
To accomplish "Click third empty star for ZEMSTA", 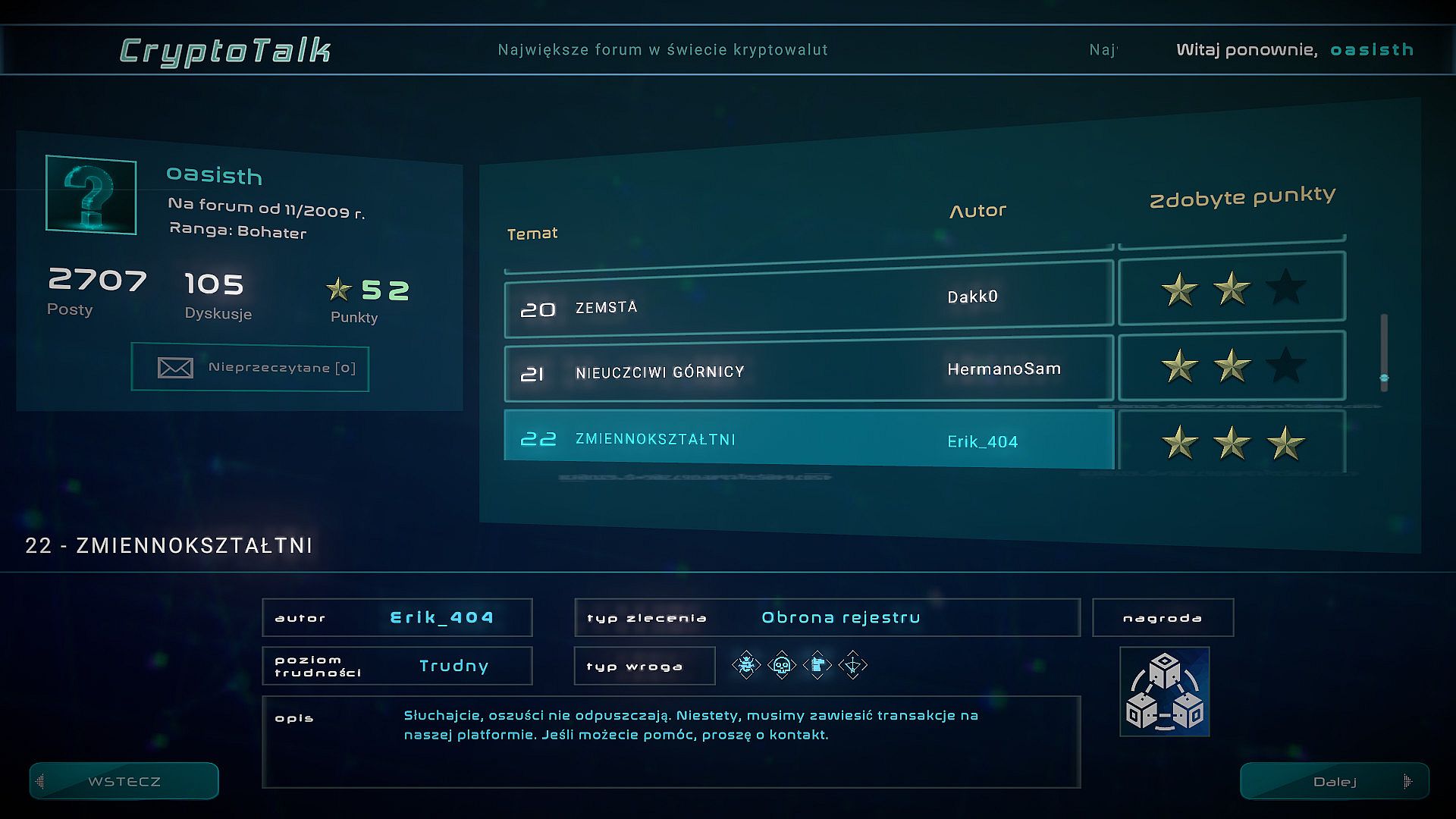I will coord(1285,288).
